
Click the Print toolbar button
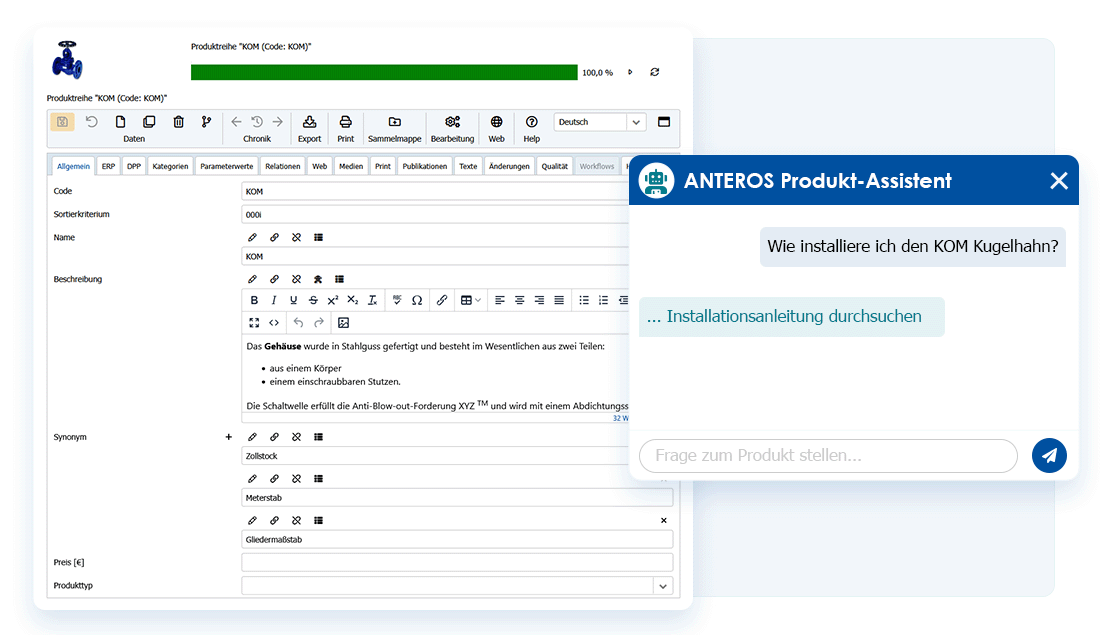click(346, 128)
